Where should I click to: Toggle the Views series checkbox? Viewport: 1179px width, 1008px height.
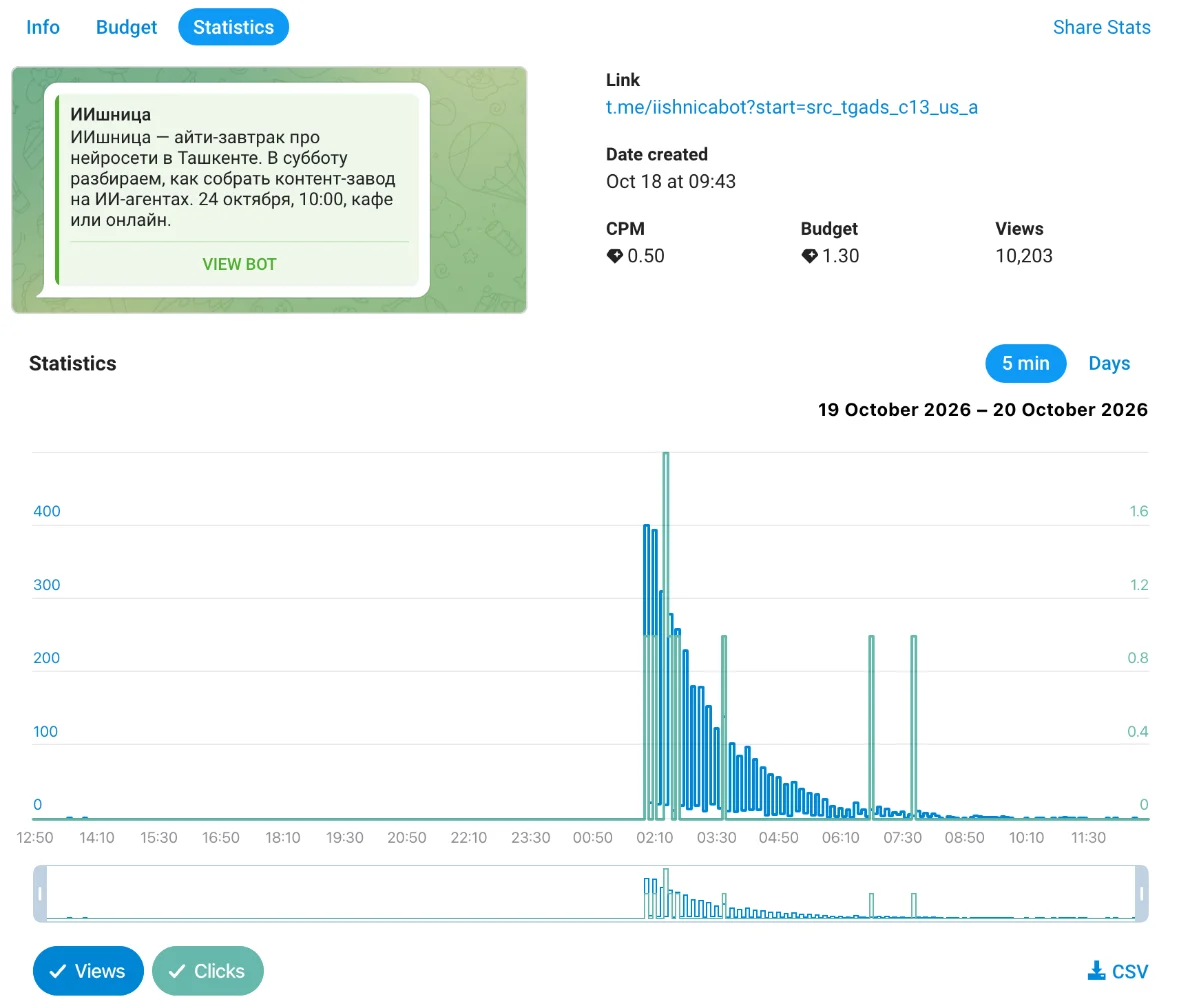click(x=88, y=970)
